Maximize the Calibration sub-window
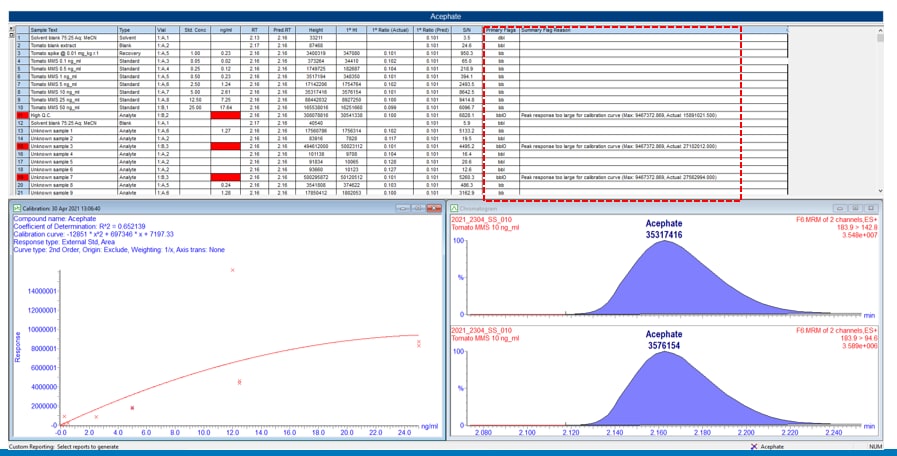The height and width of the screenshot is (456, 897). pyautogui.click(x=416, y=208)
